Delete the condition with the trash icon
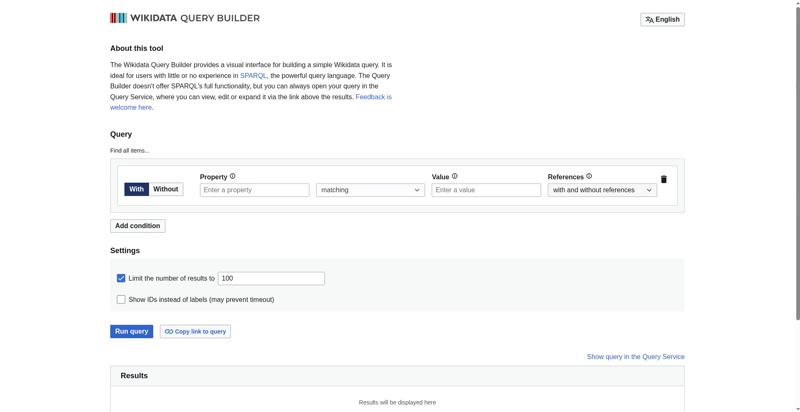Image resolution: width=800 pixels, height=412 pixels. pyautogui.click(x=663, y=179)
